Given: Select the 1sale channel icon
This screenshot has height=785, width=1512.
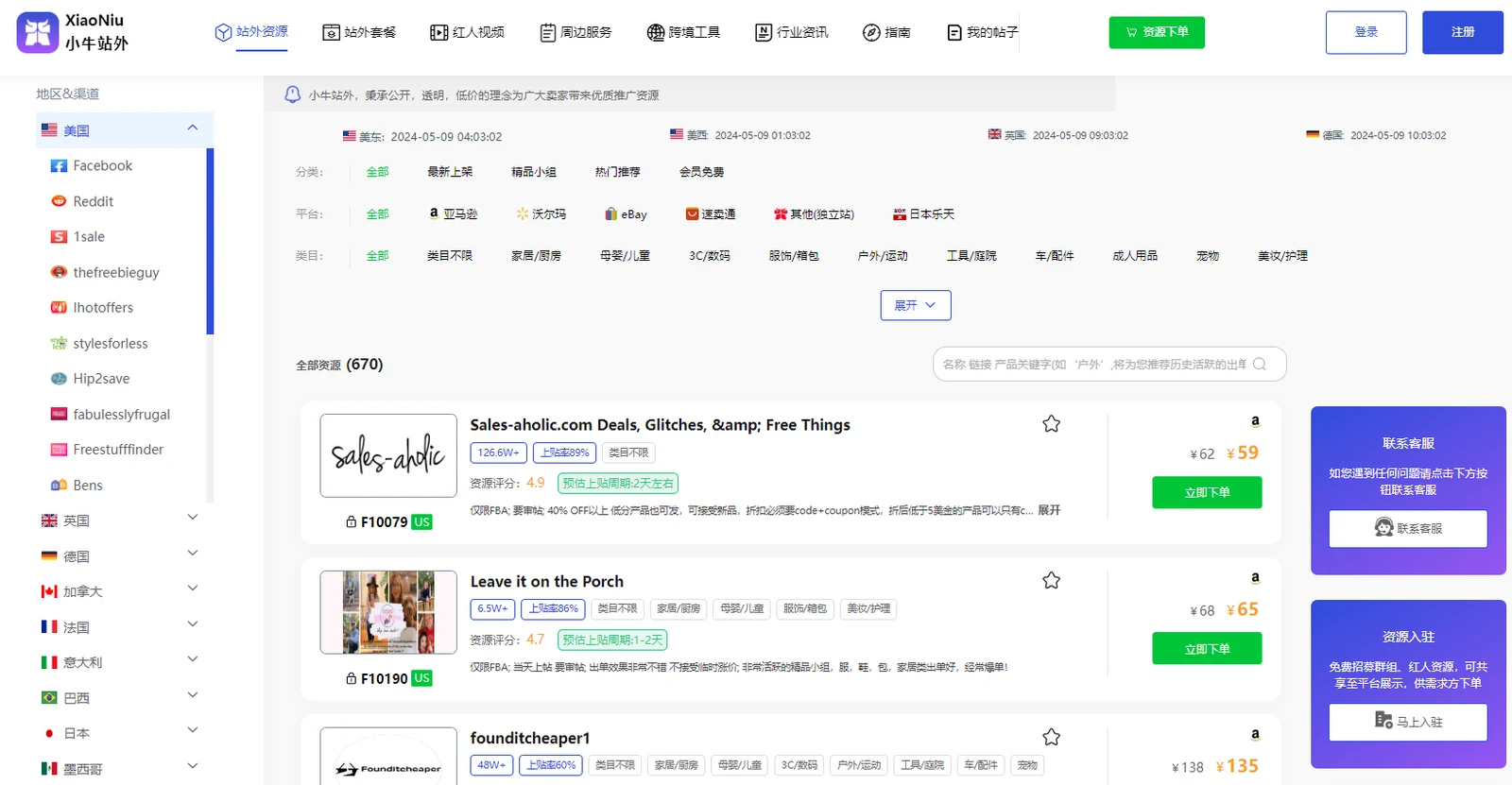Looking at the screenshot, I should click(x=59, y=237).
